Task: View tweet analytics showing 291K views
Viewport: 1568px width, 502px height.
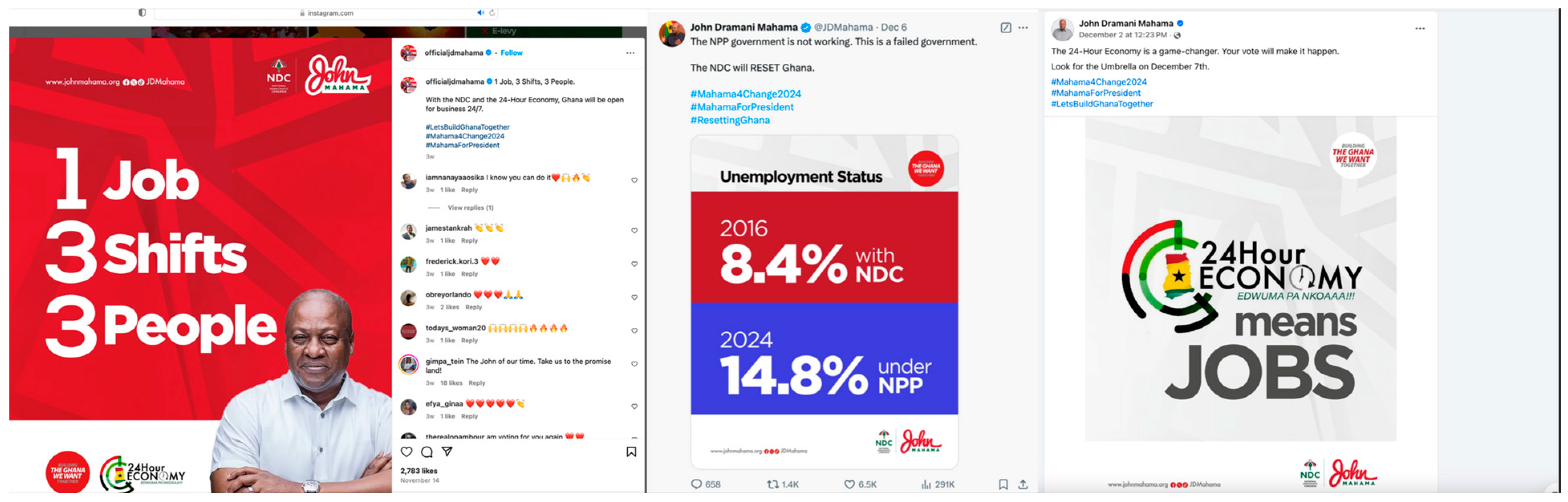Action: click(927, 485)
